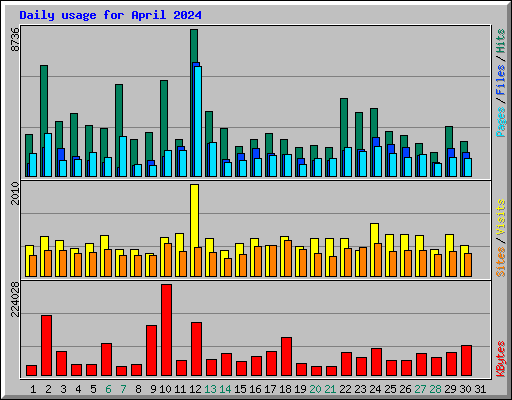Click the red KBytes bar for day 2

46,346
